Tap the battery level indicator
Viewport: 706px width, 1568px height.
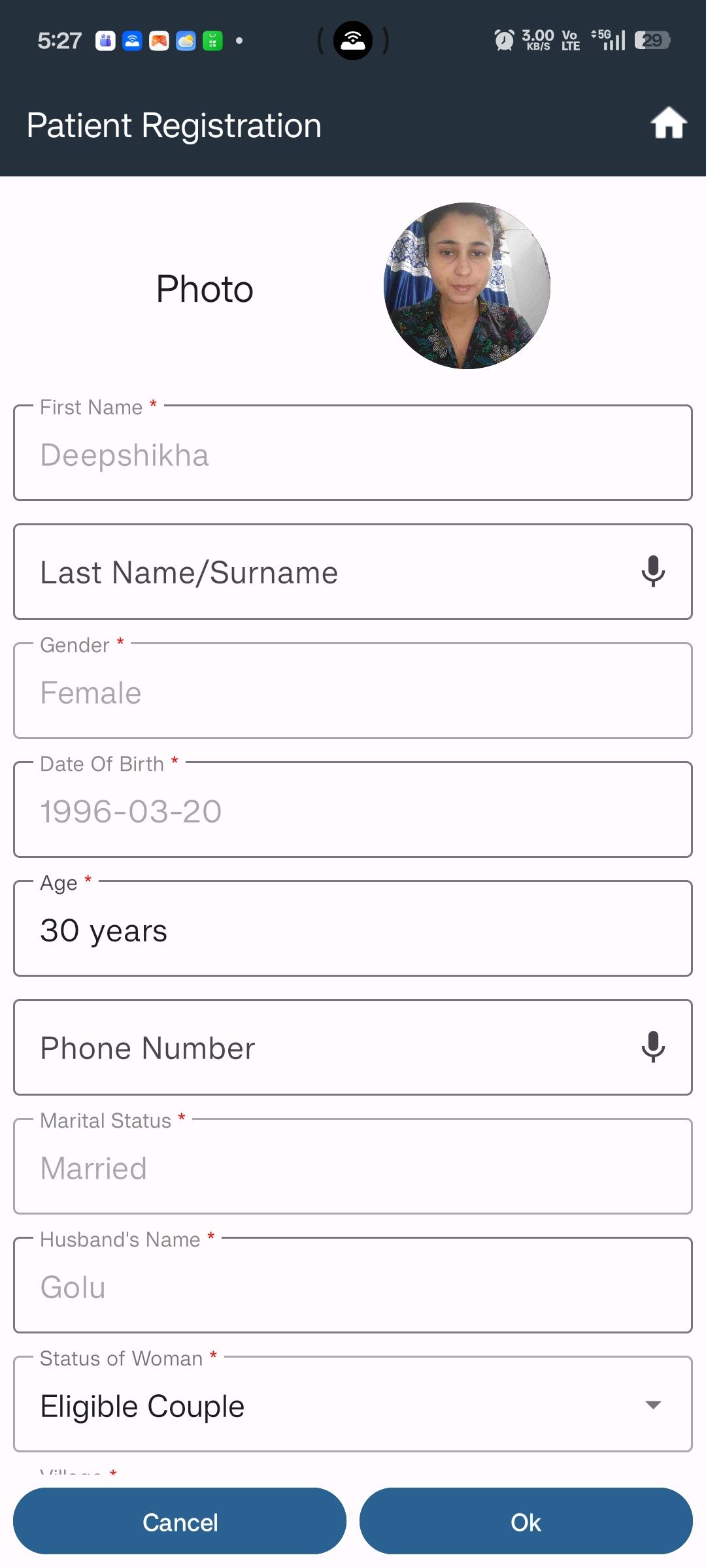coord(652,41)
